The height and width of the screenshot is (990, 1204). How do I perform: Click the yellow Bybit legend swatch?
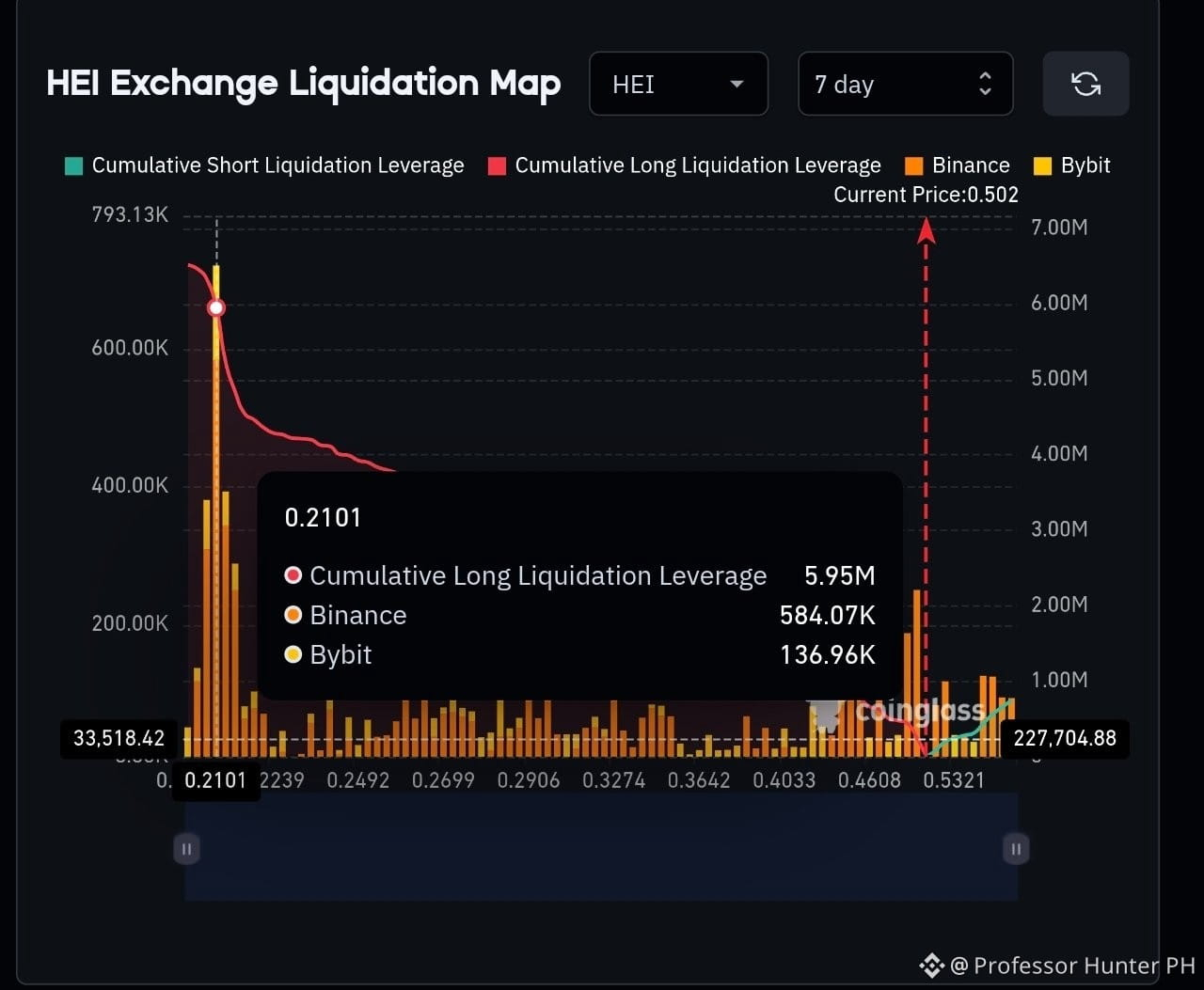click(1042, 166)
